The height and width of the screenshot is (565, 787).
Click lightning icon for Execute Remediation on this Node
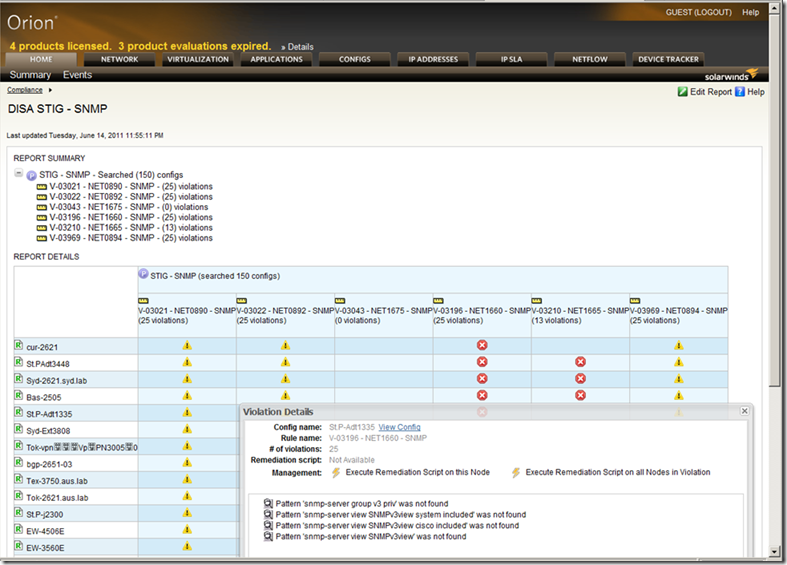[x=336, y=473]
